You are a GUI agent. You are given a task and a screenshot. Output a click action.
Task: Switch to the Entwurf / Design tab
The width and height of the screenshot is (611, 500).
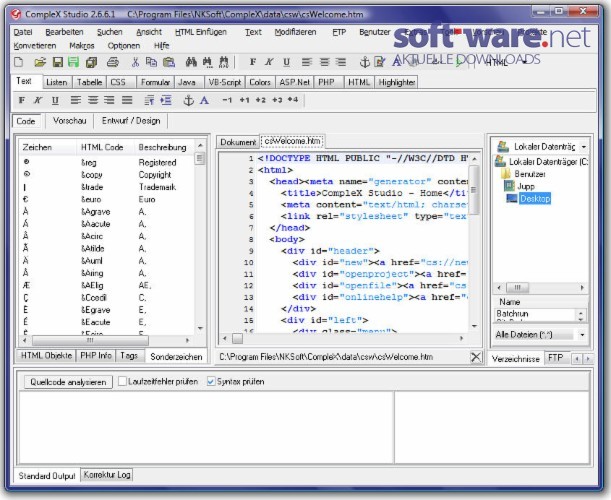[131, 121]
